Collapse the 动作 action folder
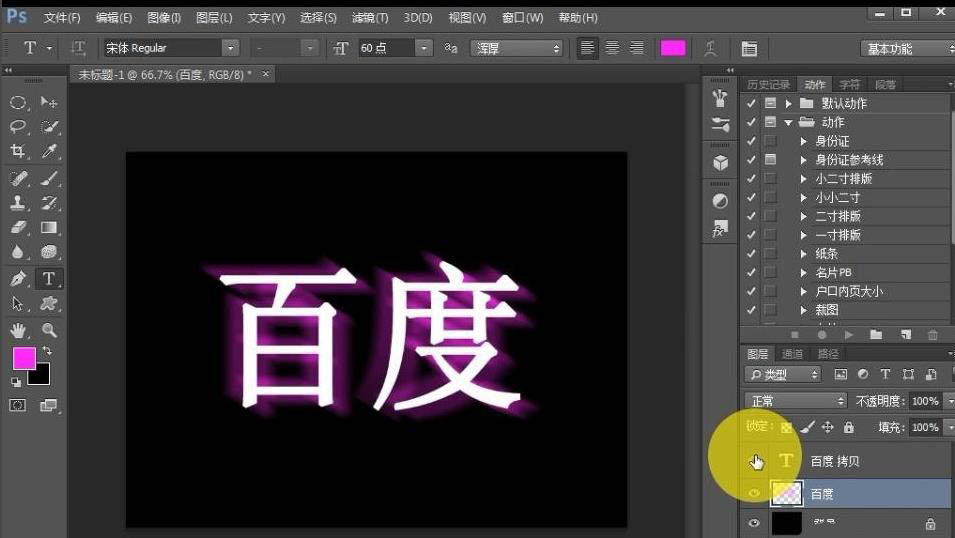The image size is (955, 538). [789, 122]
